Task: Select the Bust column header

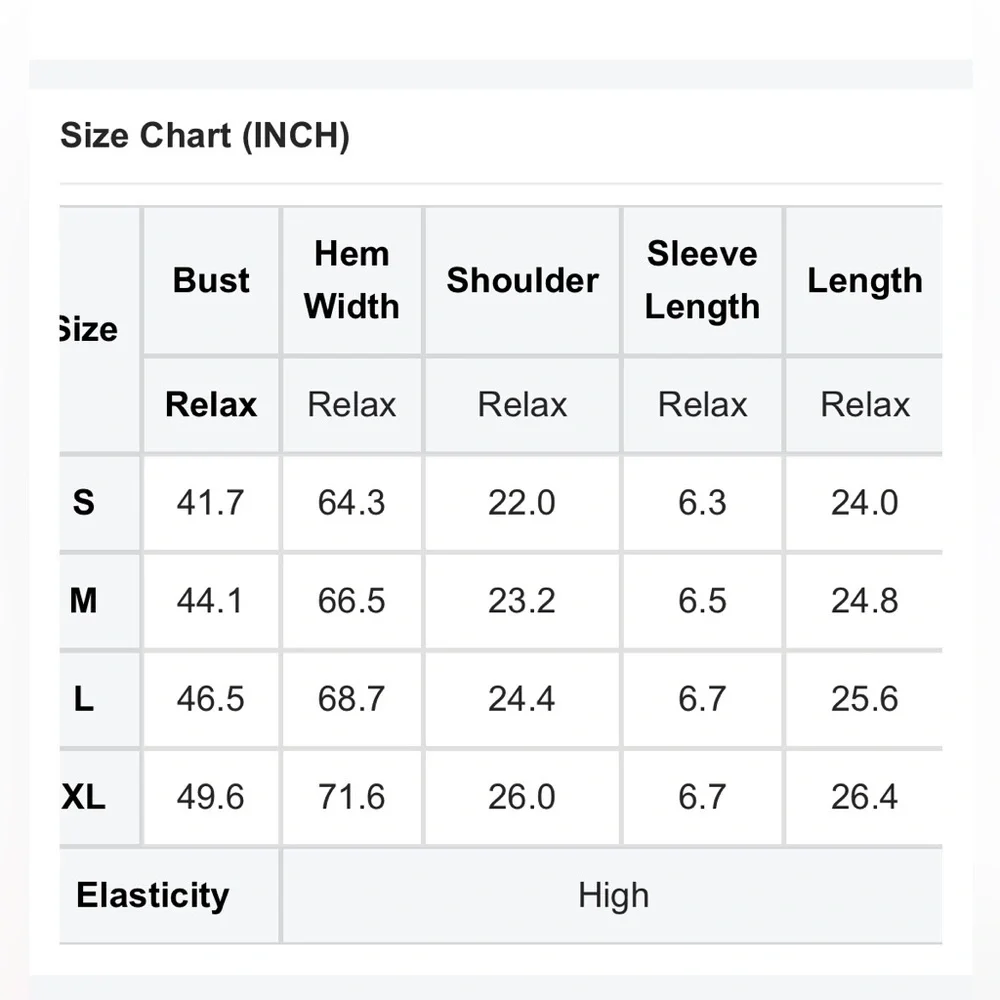Action: tap(211, 280)
